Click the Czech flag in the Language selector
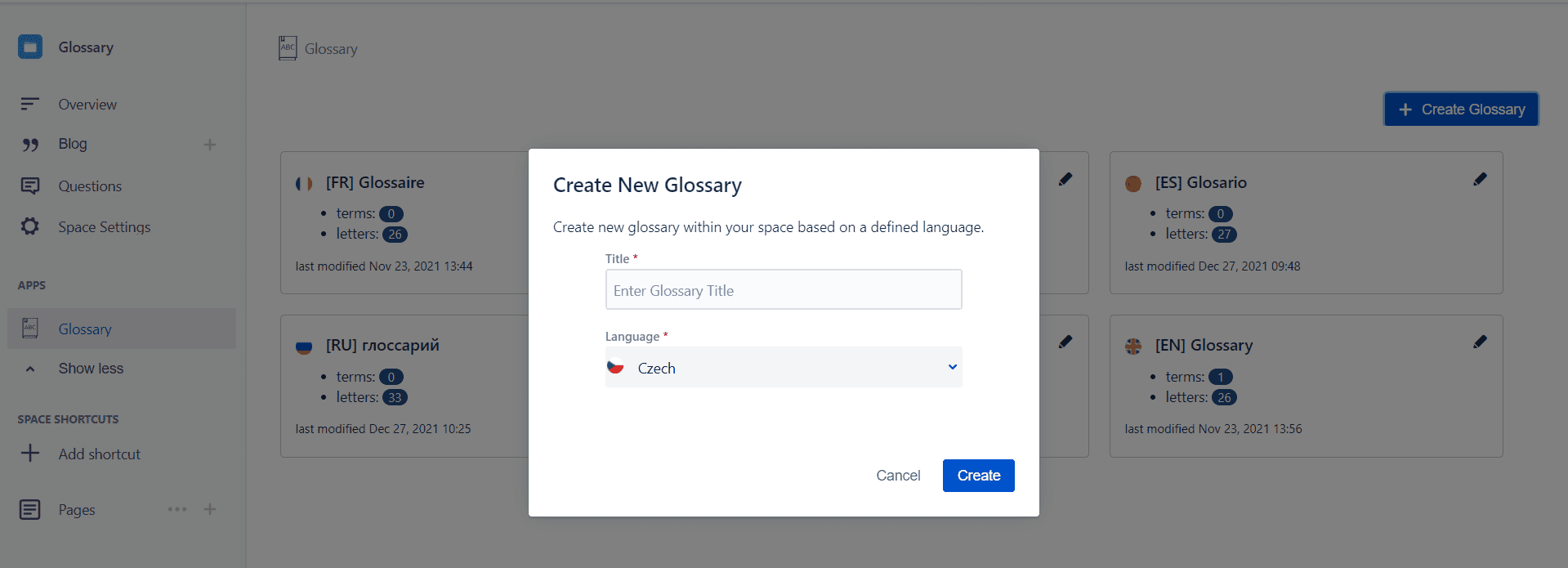Screen dimensions: 1568x568 [619, 367]
